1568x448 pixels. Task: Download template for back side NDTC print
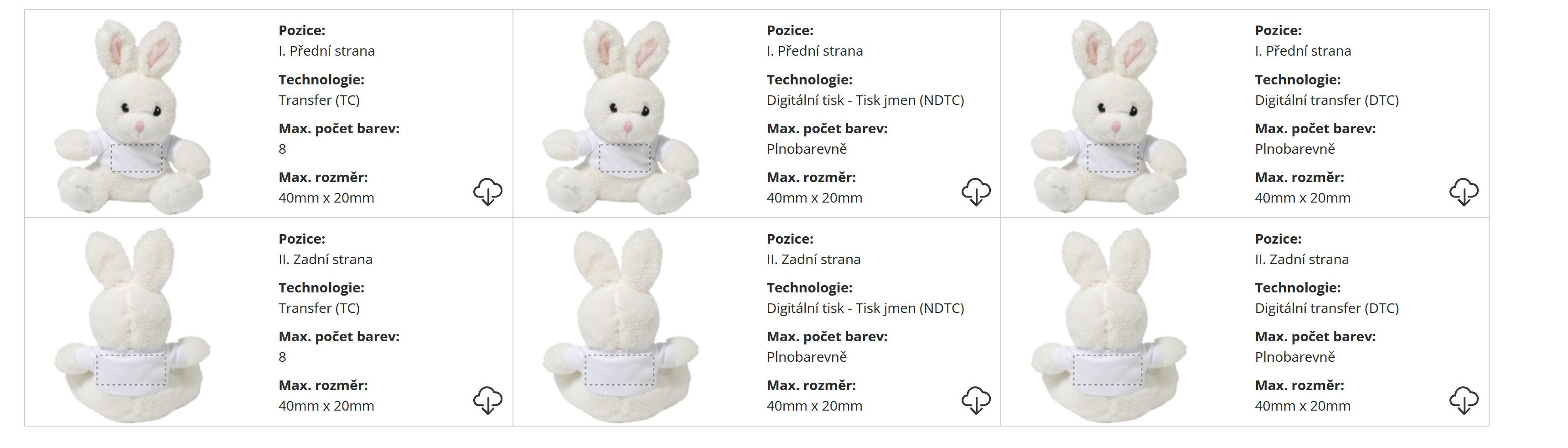click(x=976, y=400)
